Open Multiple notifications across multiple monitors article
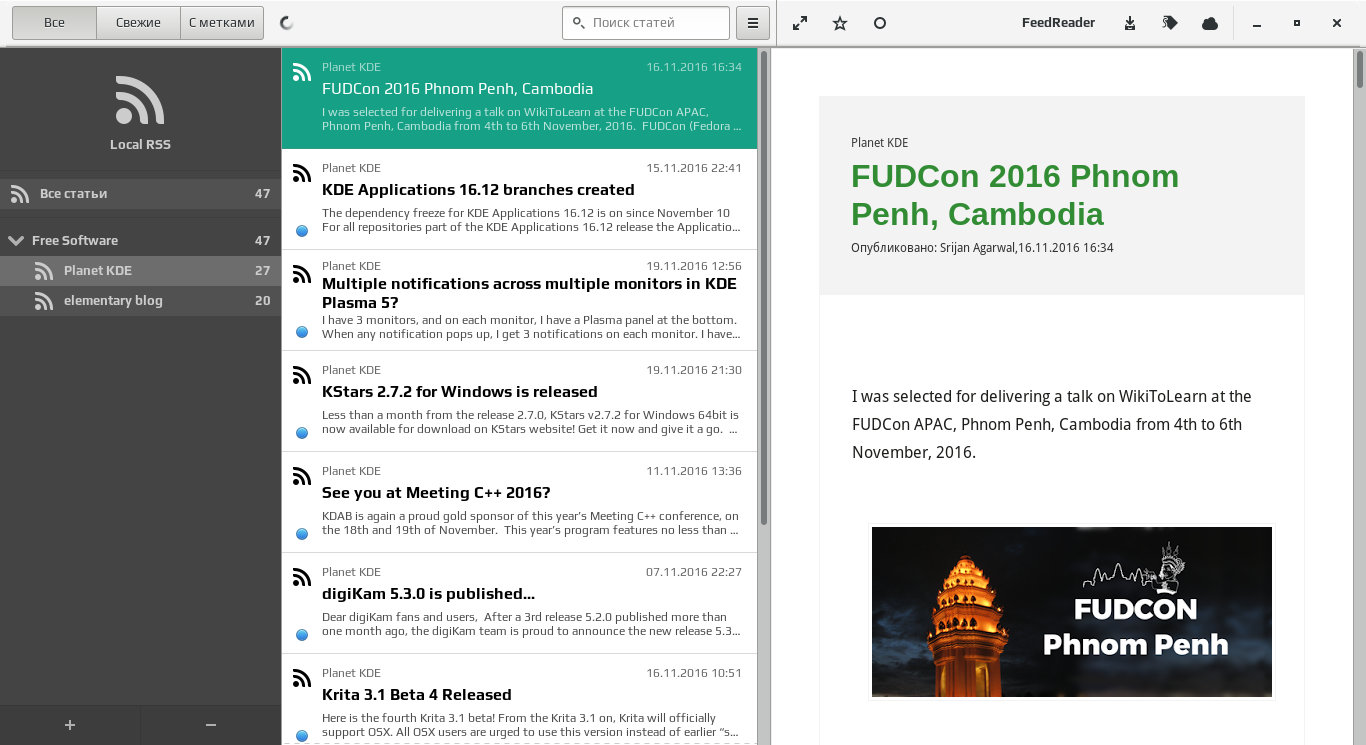 (519, 300)
